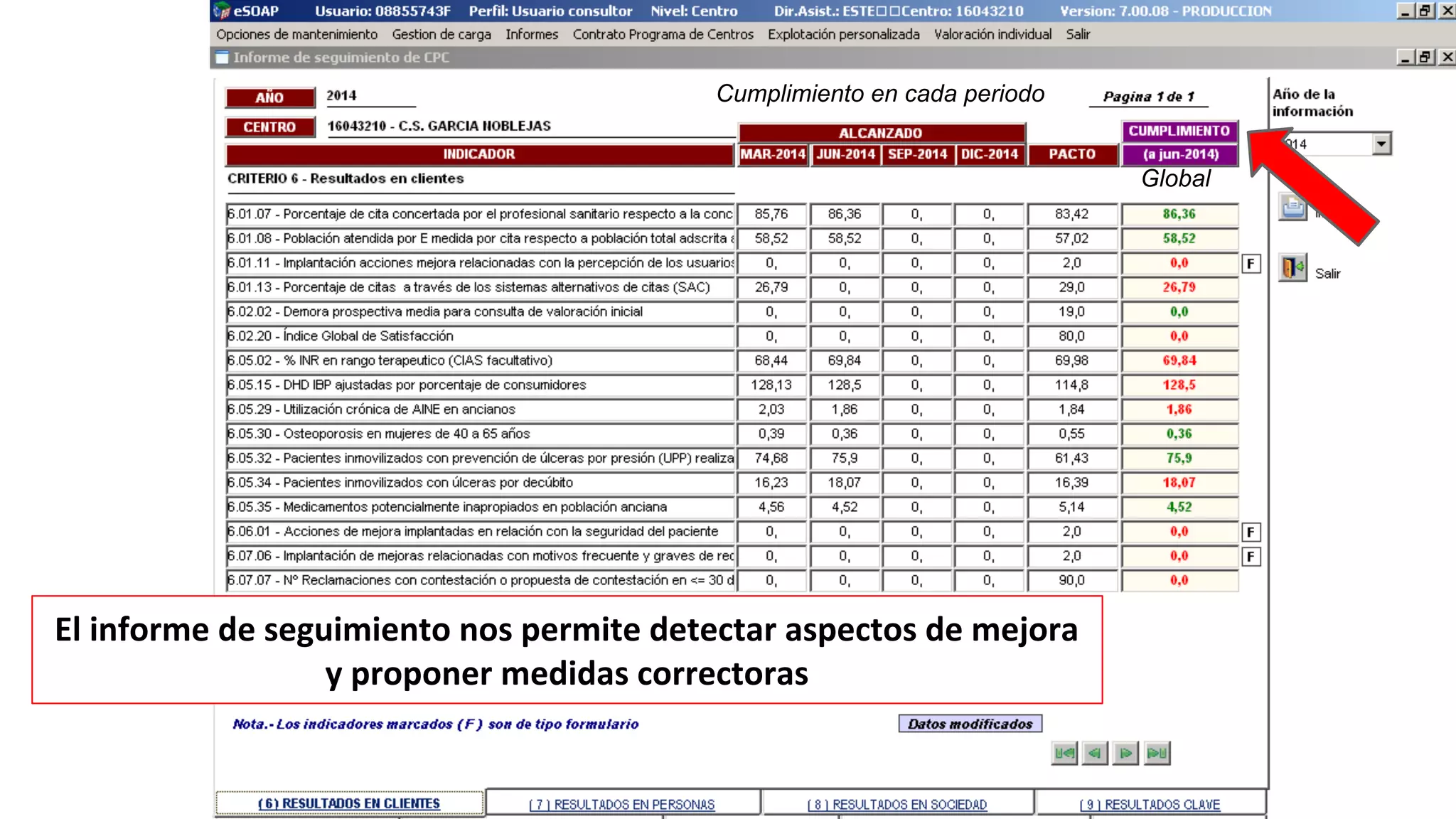Click PACTO value 114,8
This screenshot has width=1456, height=819.
[1072, 385]
